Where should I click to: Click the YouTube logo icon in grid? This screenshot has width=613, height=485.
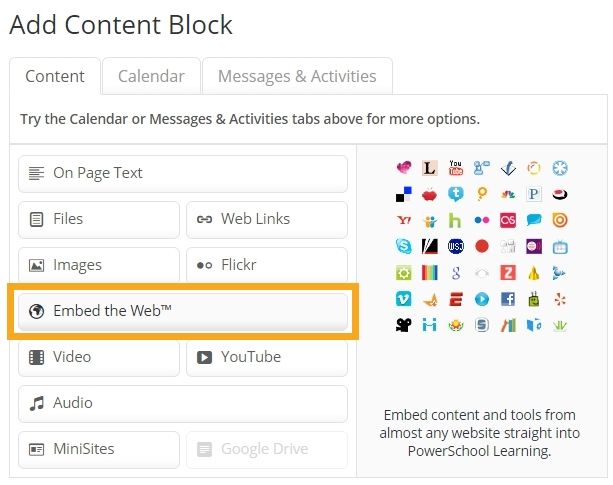tap(455, 168)
